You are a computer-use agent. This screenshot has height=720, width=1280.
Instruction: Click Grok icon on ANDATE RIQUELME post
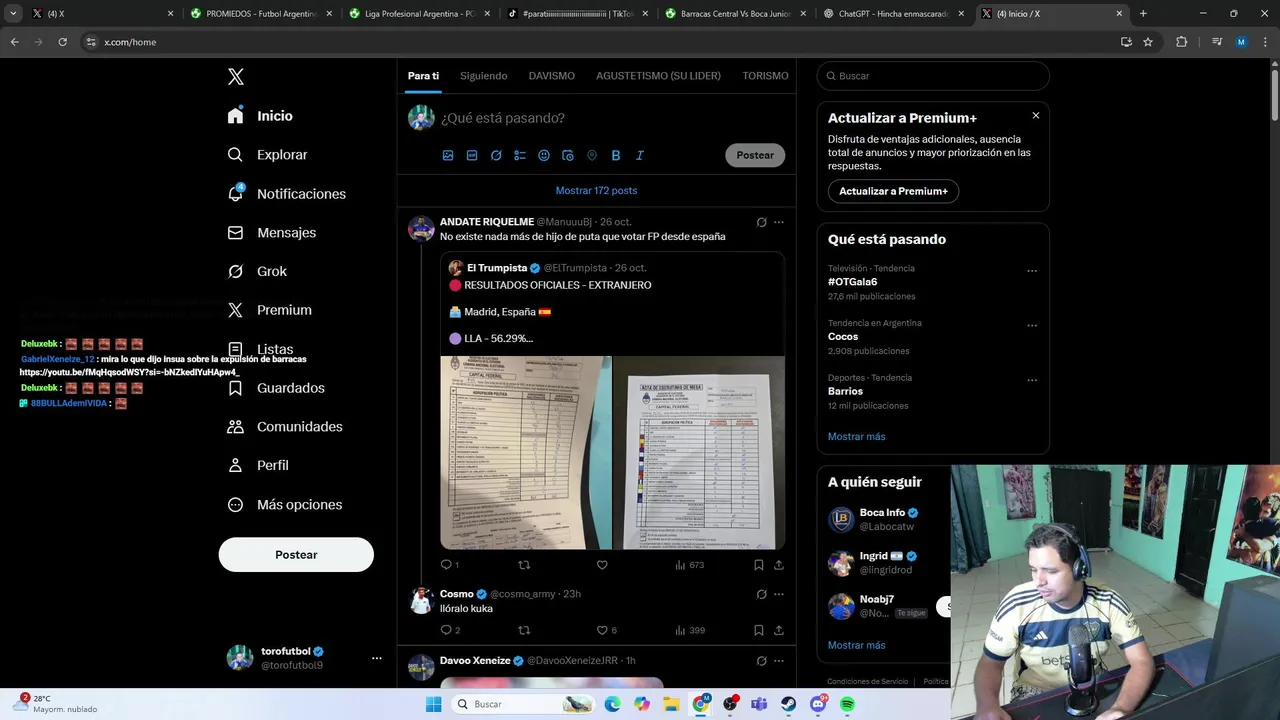point(761,222)
